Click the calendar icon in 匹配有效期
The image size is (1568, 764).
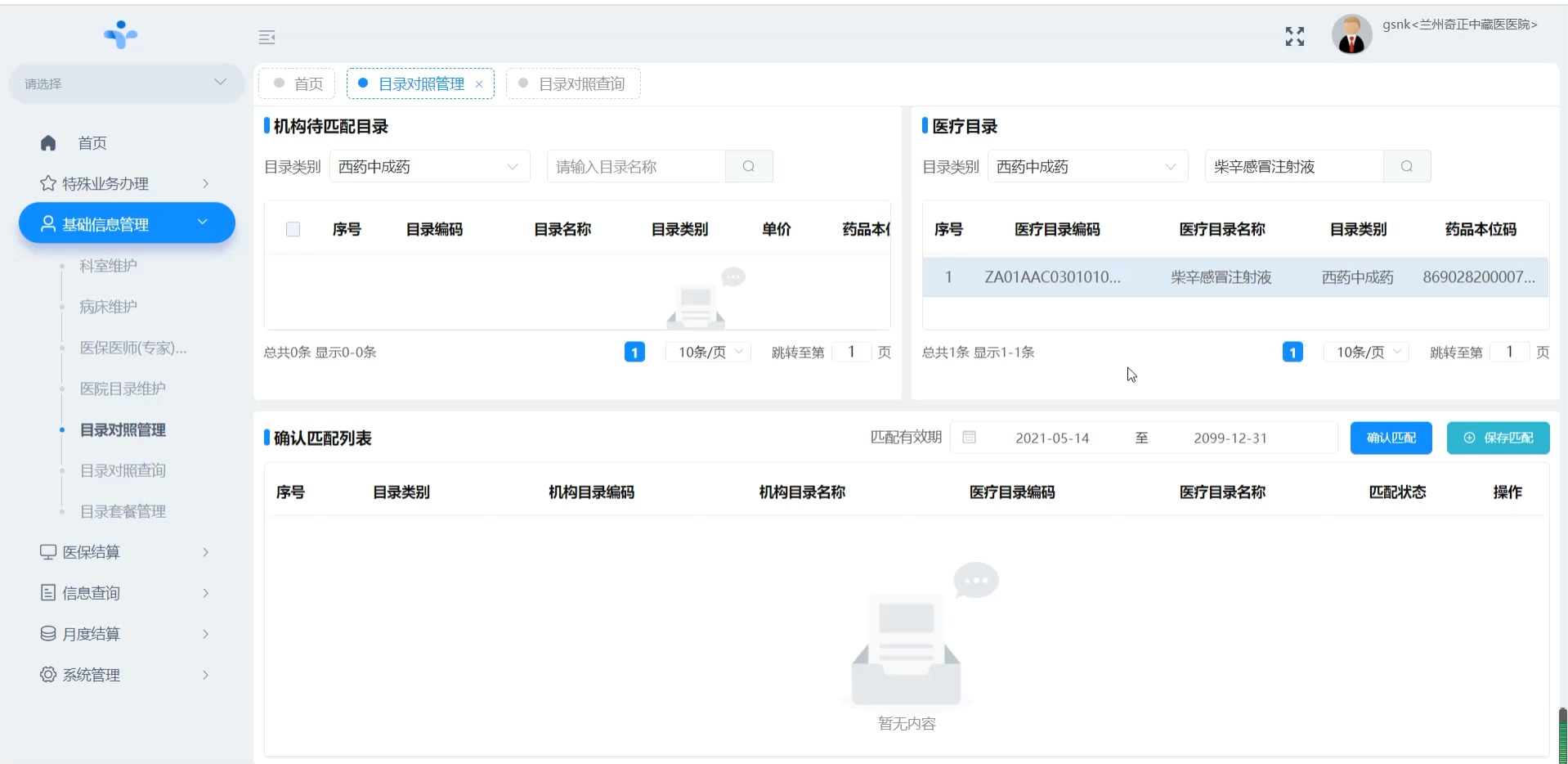tap(969, 438)
